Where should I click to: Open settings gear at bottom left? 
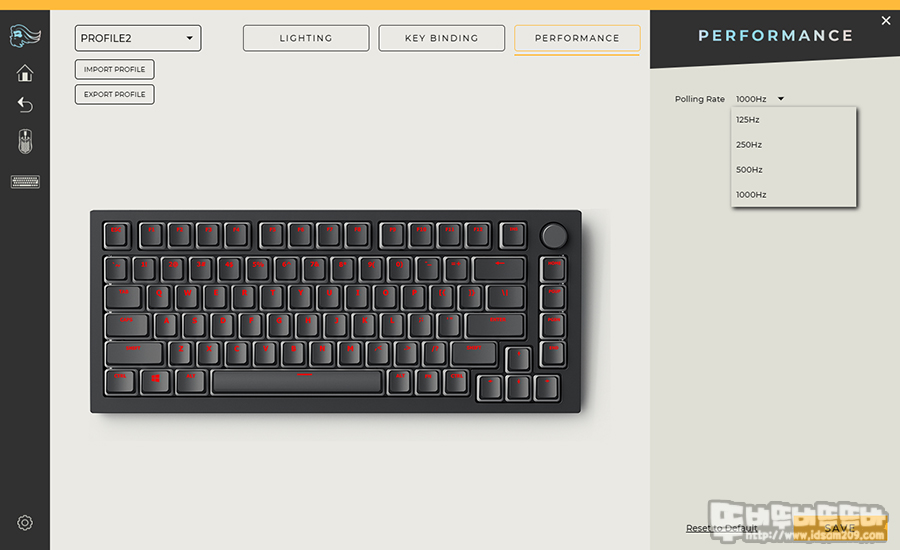(25, 522)
